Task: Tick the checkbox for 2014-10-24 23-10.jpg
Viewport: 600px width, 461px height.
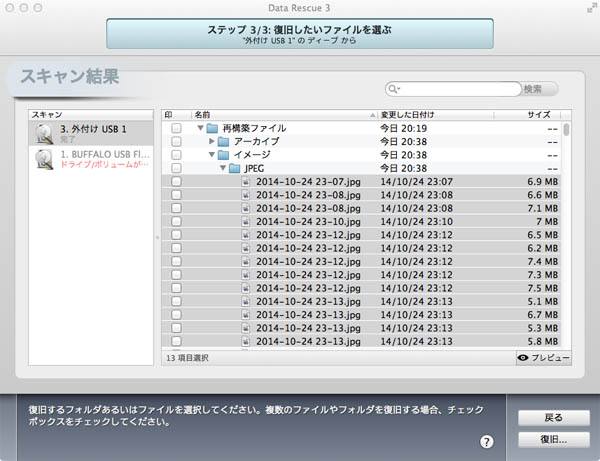Action: click(x=176, y=221)
